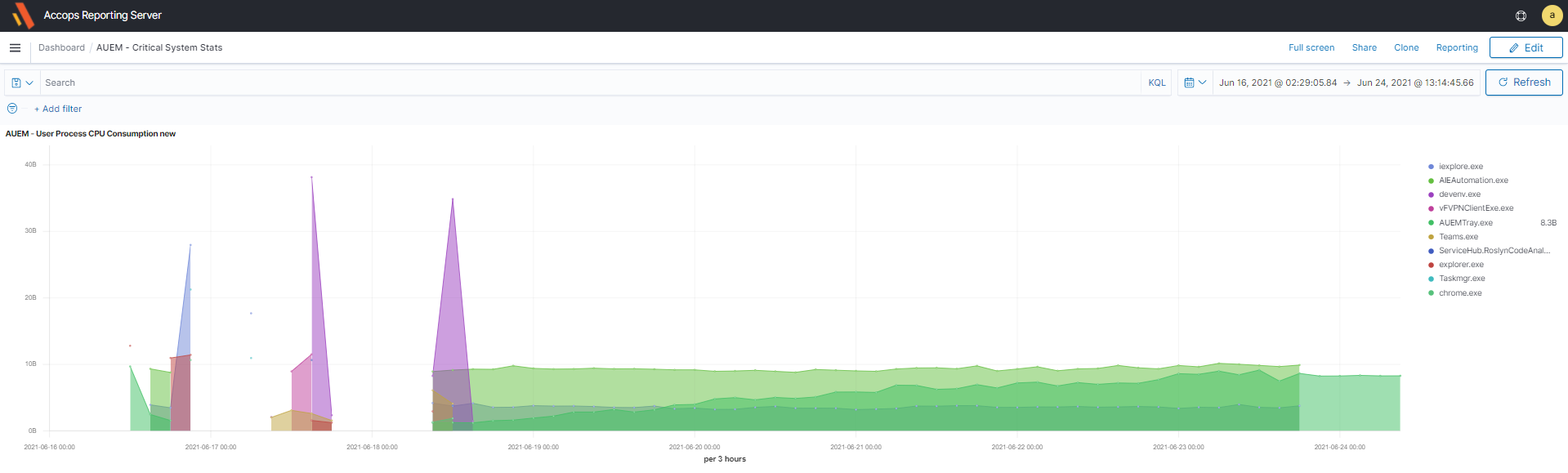Image resolution: width=1568 pixels, height=473 pixels.
Task: Enter Full screen mode
Action: pos(1311,47)
